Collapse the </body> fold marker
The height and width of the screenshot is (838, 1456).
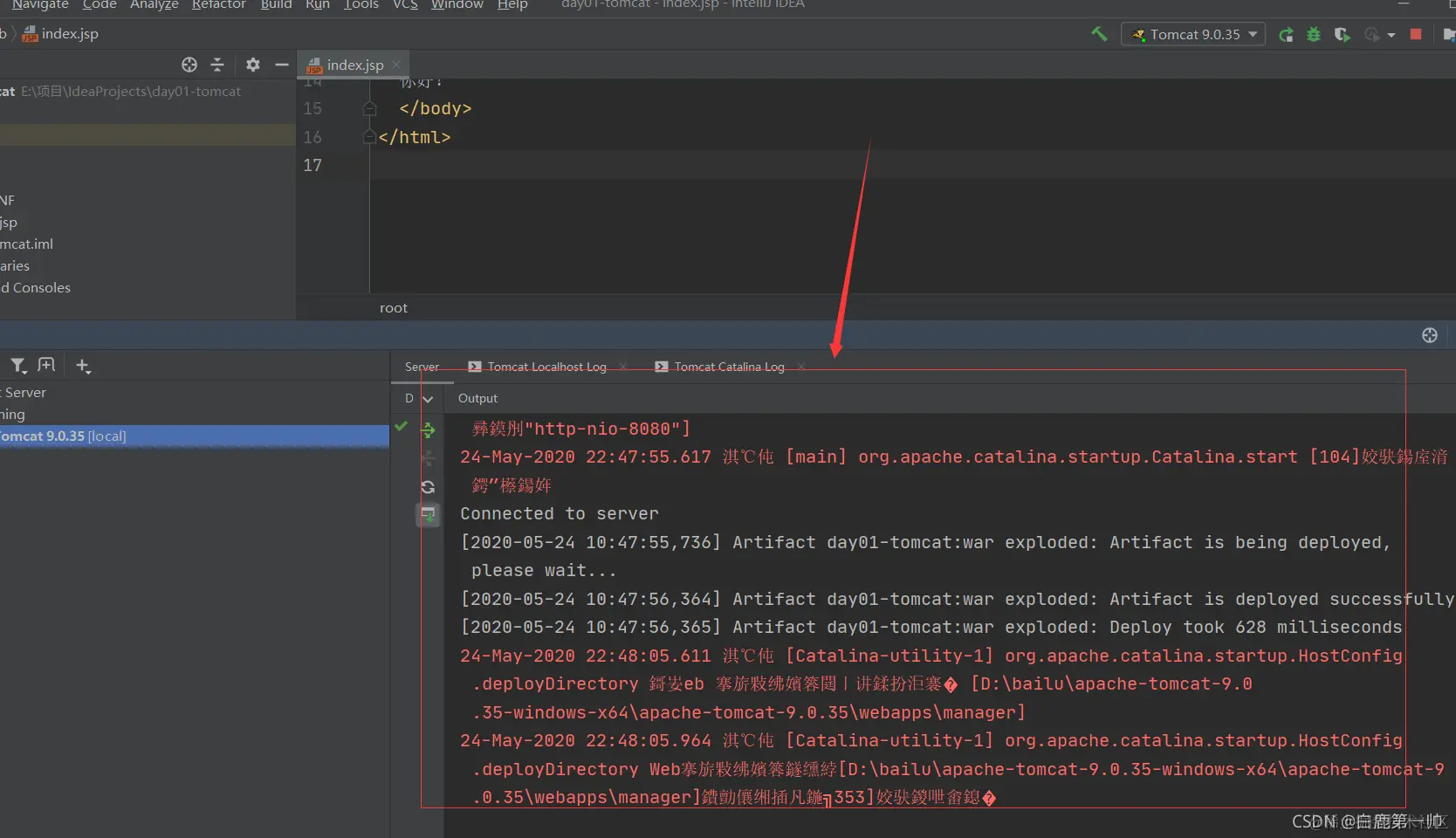[x=370, y=109]
